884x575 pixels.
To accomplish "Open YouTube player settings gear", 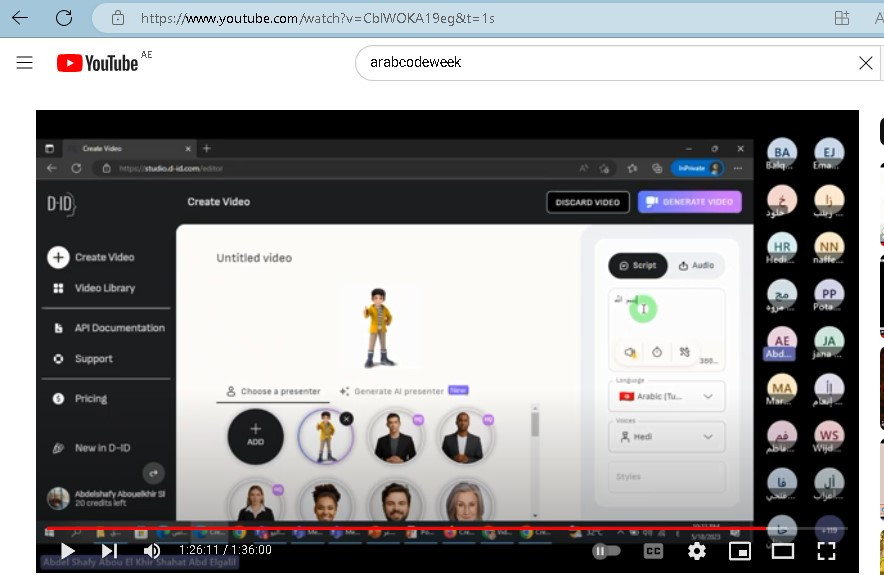I will coord(697,551).
